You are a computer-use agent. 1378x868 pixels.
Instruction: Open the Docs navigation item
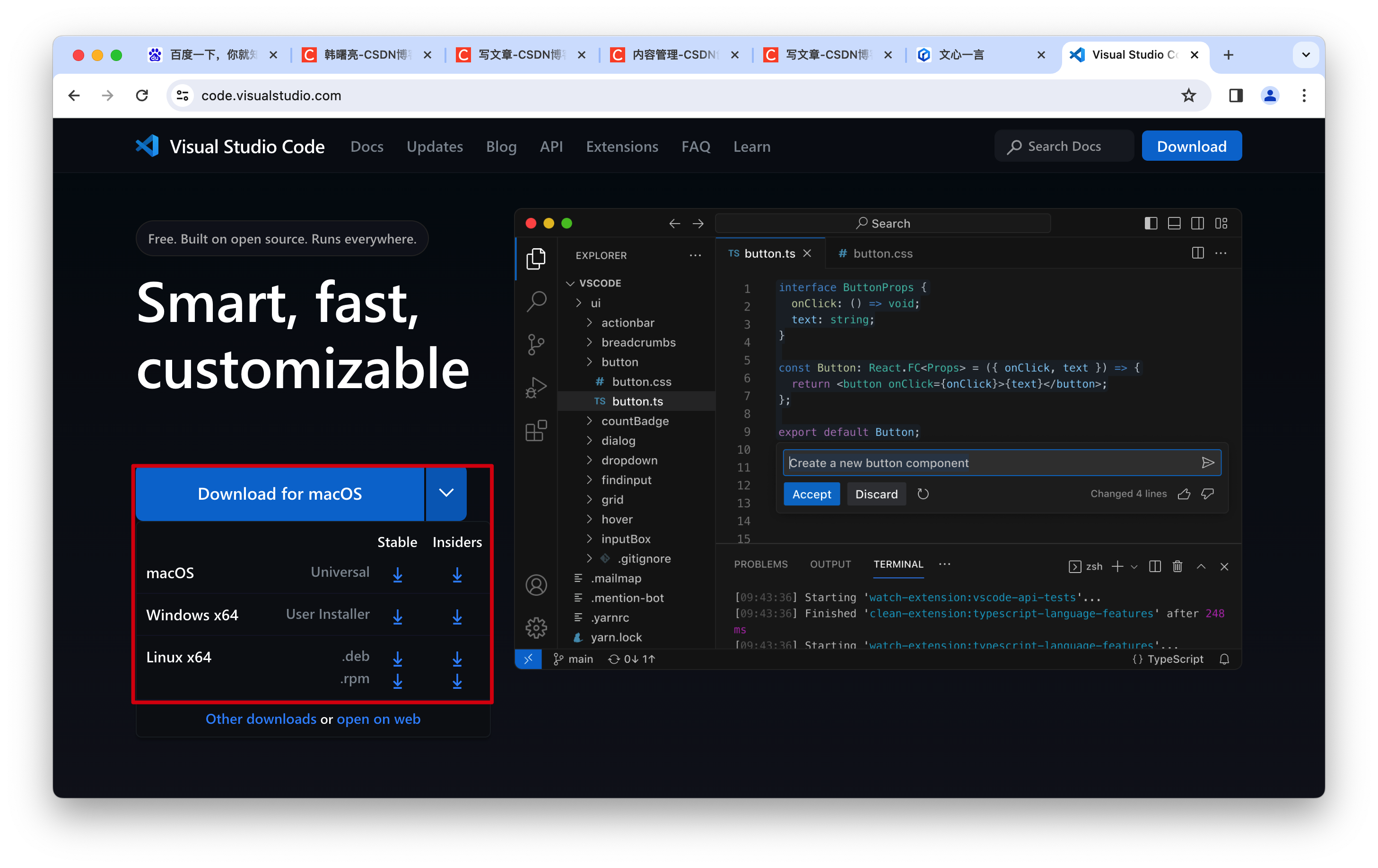tap(367, 147)
